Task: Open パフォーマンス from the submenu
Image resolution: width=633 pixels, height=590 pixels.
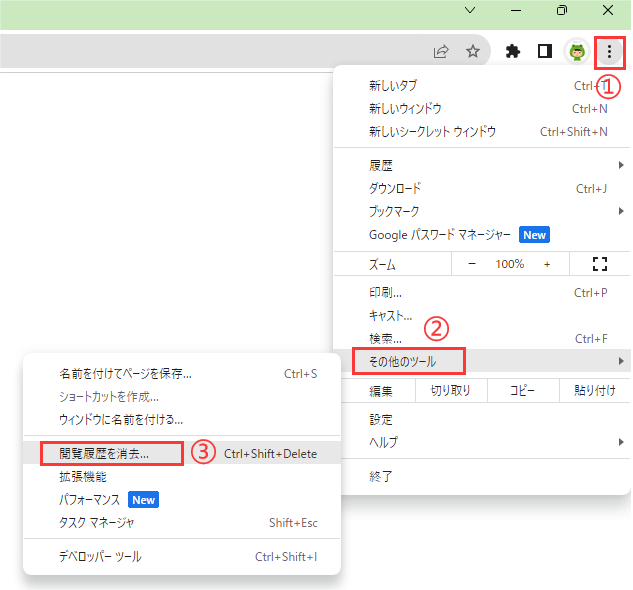Action: 182,500
